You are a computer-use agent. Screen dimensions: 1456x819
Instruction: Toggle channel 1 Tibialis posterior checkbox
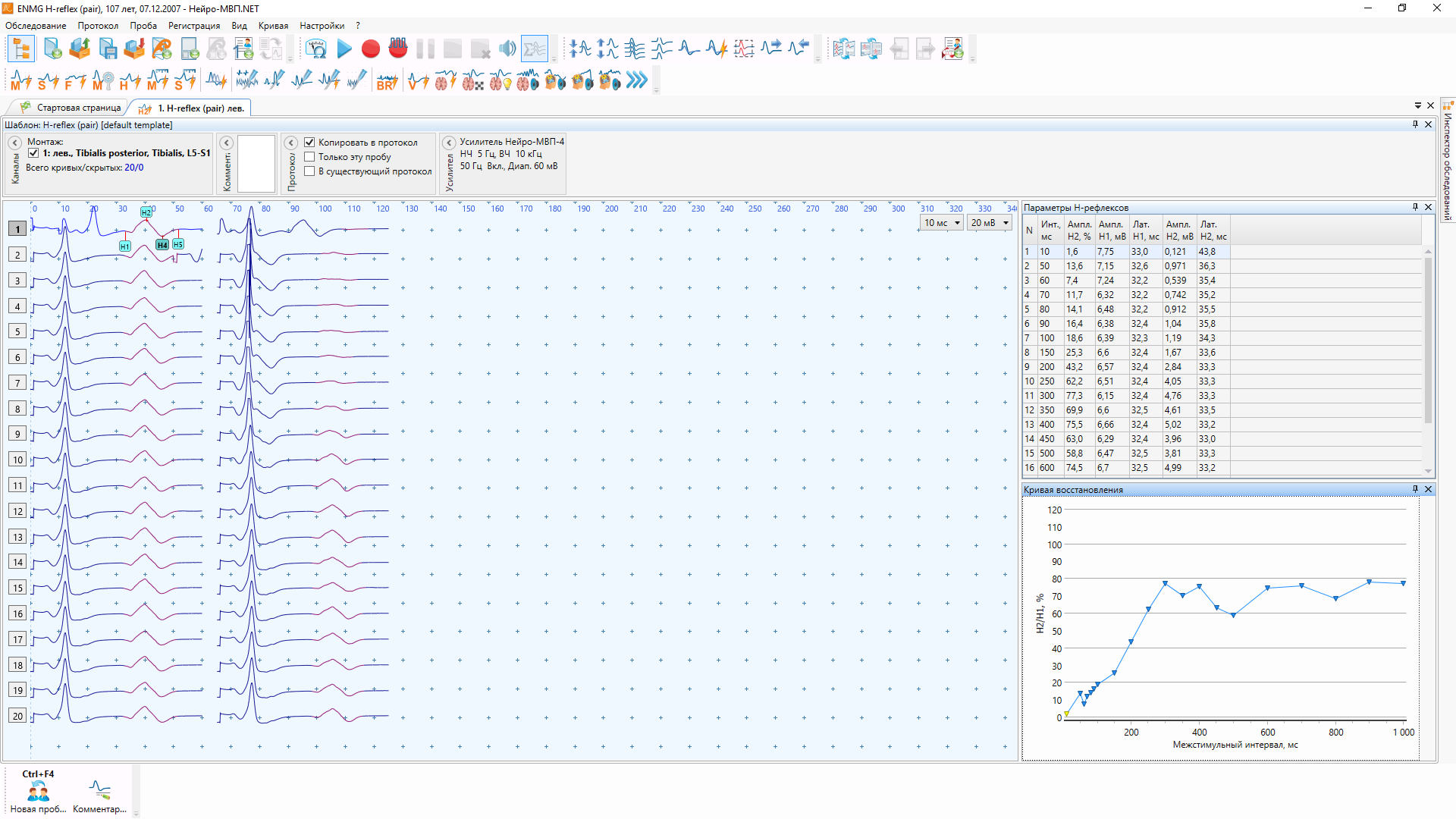(x=33, y=153)
